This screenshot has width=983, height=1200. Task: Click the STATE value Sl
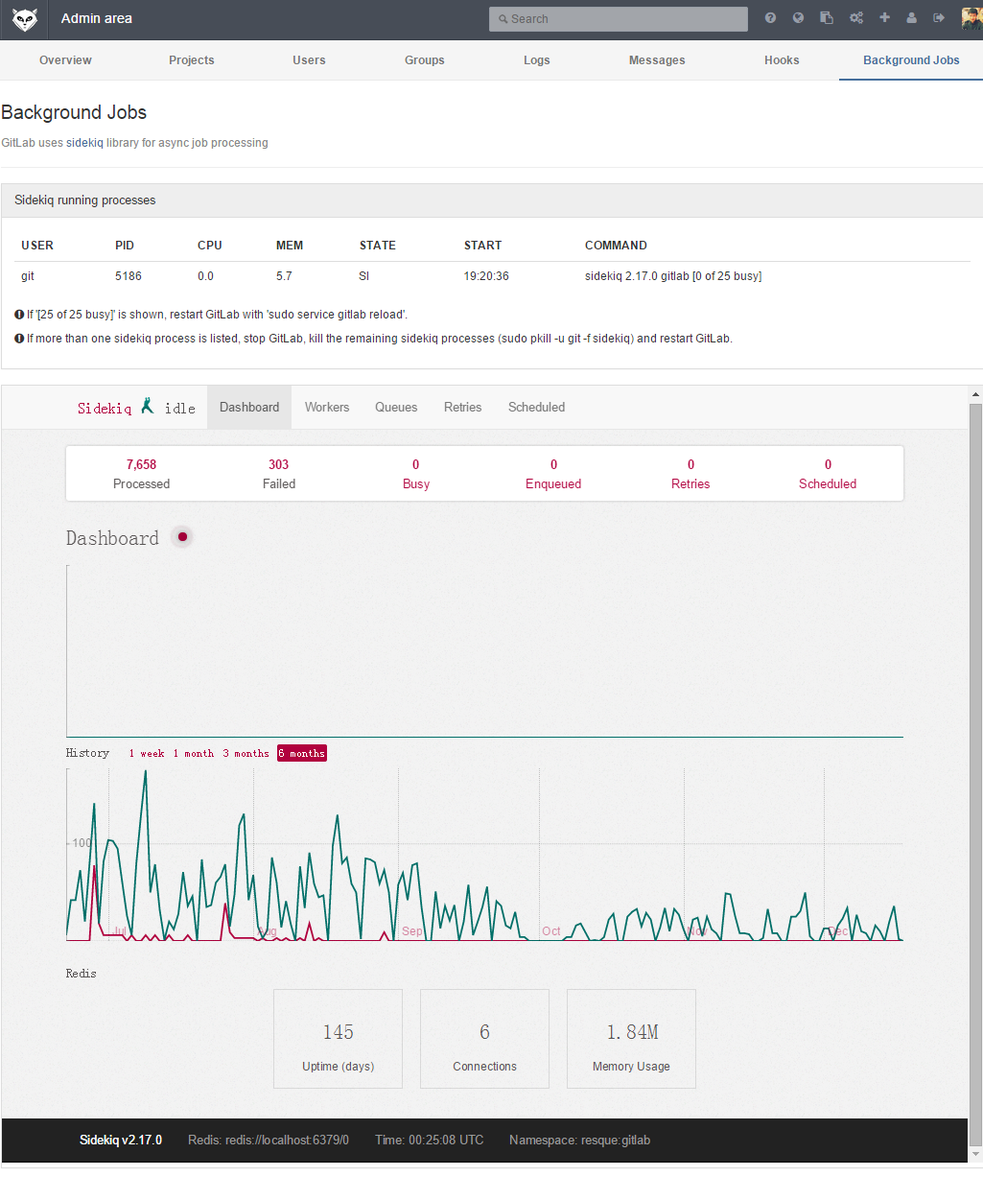point(365,276)
